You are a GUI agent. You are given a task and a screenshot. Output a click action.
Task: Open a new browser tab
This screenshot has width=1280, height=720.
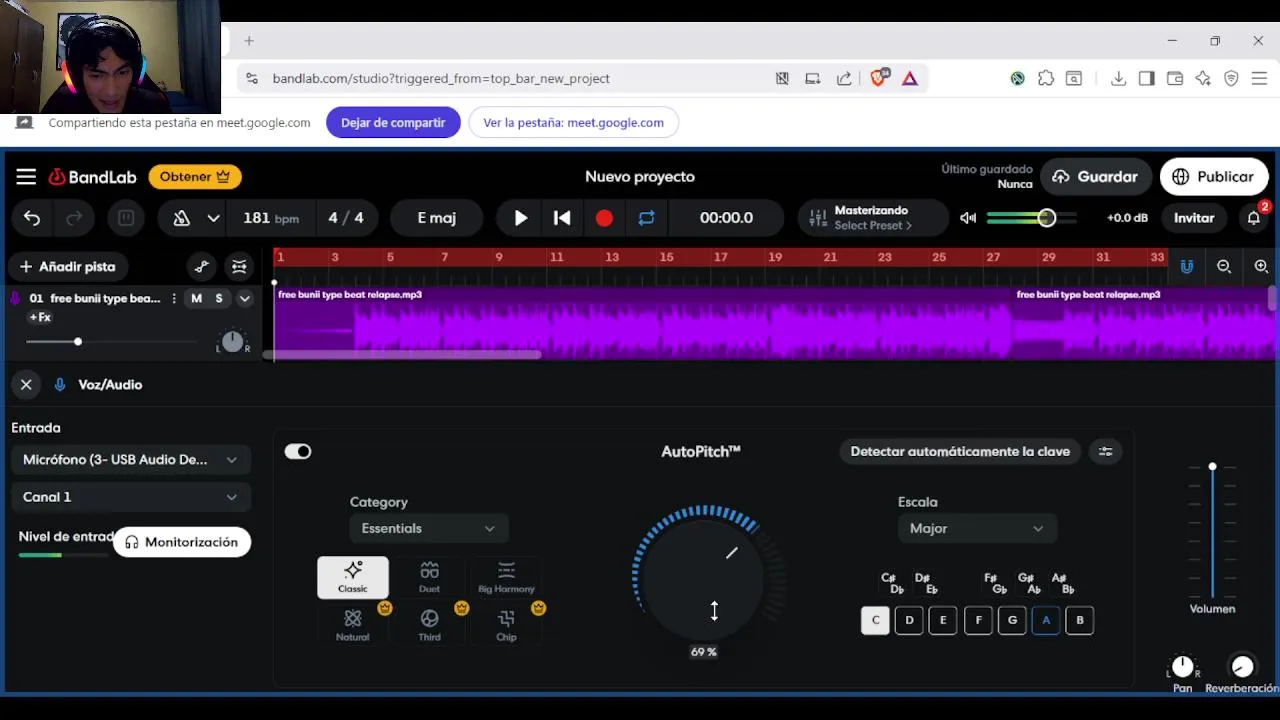pyautogui.click(x=249, y=41)
